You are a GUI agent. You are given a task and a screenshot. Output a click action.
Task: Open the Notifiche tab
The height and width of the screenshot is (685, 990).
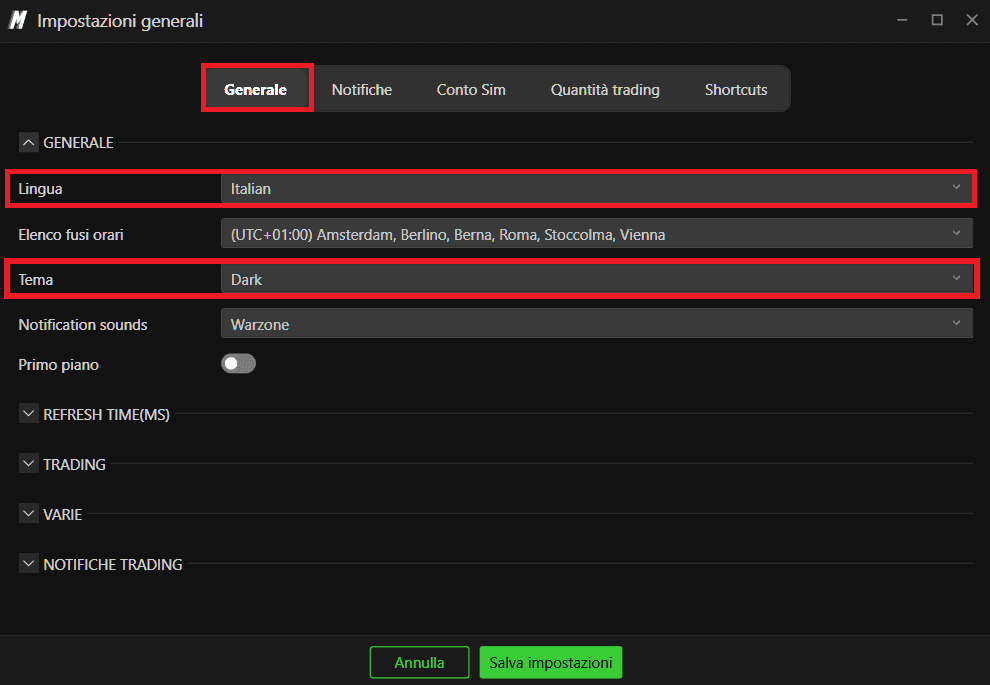pyautogui.click(x=362, y=90)
